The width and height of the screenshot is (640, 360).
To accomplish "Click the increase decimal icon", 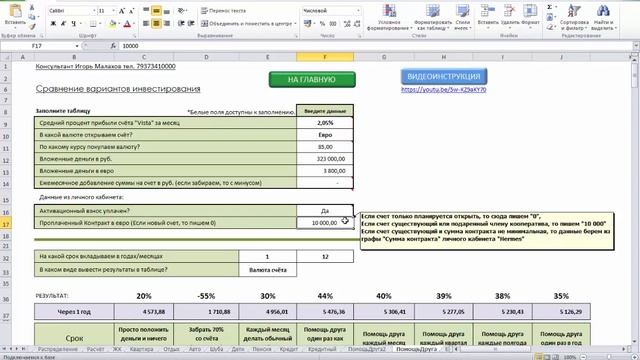I will 347,24.
